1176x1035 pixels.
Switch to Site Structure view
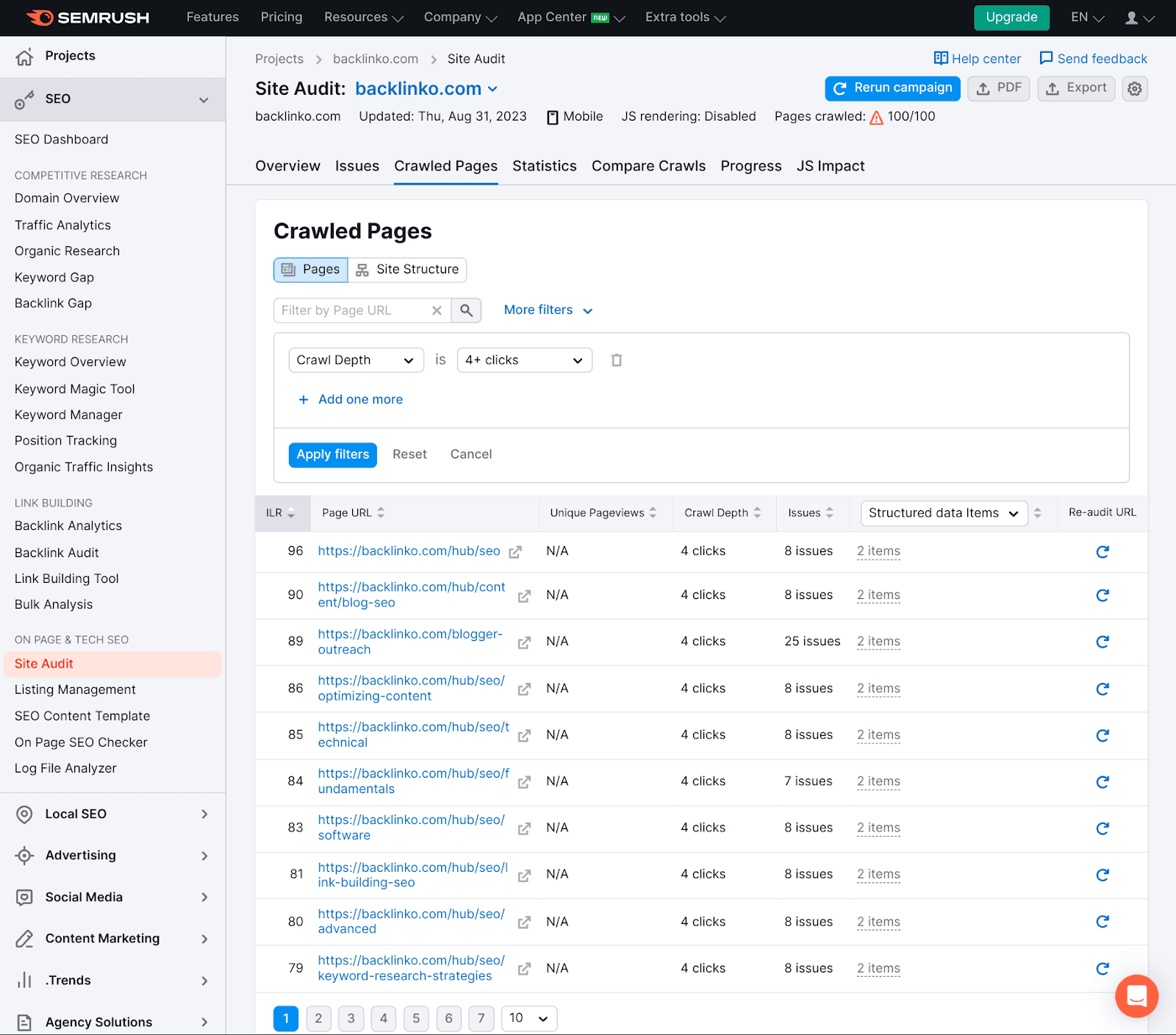[407, 270]
